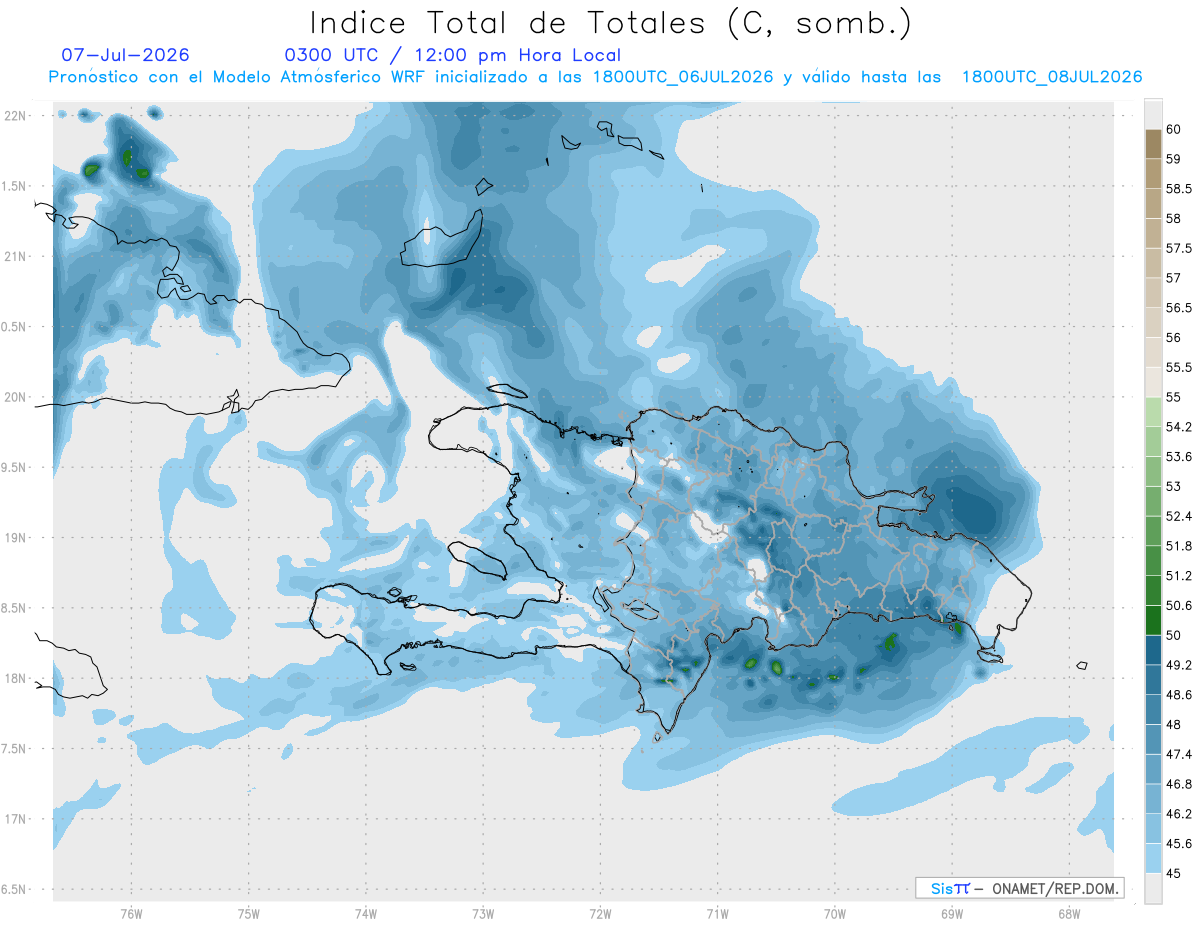Click the "70W" longitude label
The image size is (1200, 927).
click(x=835, y=914)
